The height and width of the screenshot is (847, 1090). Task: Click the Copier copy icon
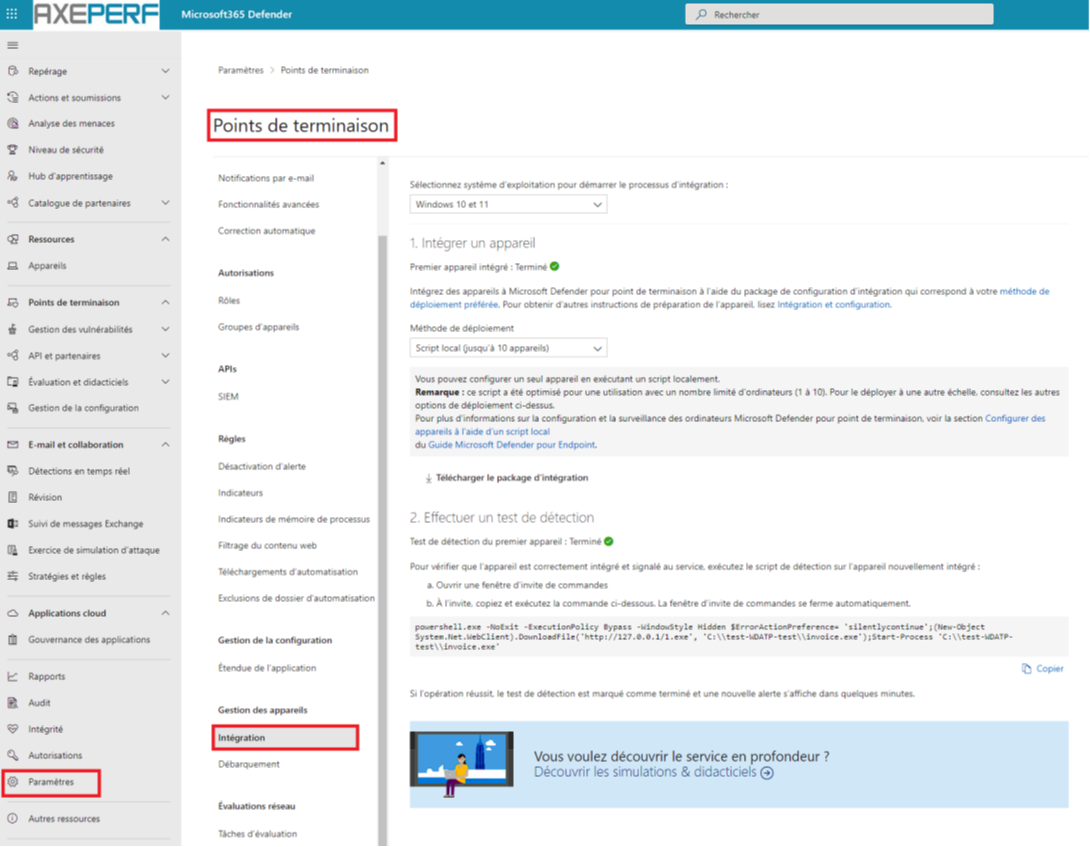(1027, 669)
